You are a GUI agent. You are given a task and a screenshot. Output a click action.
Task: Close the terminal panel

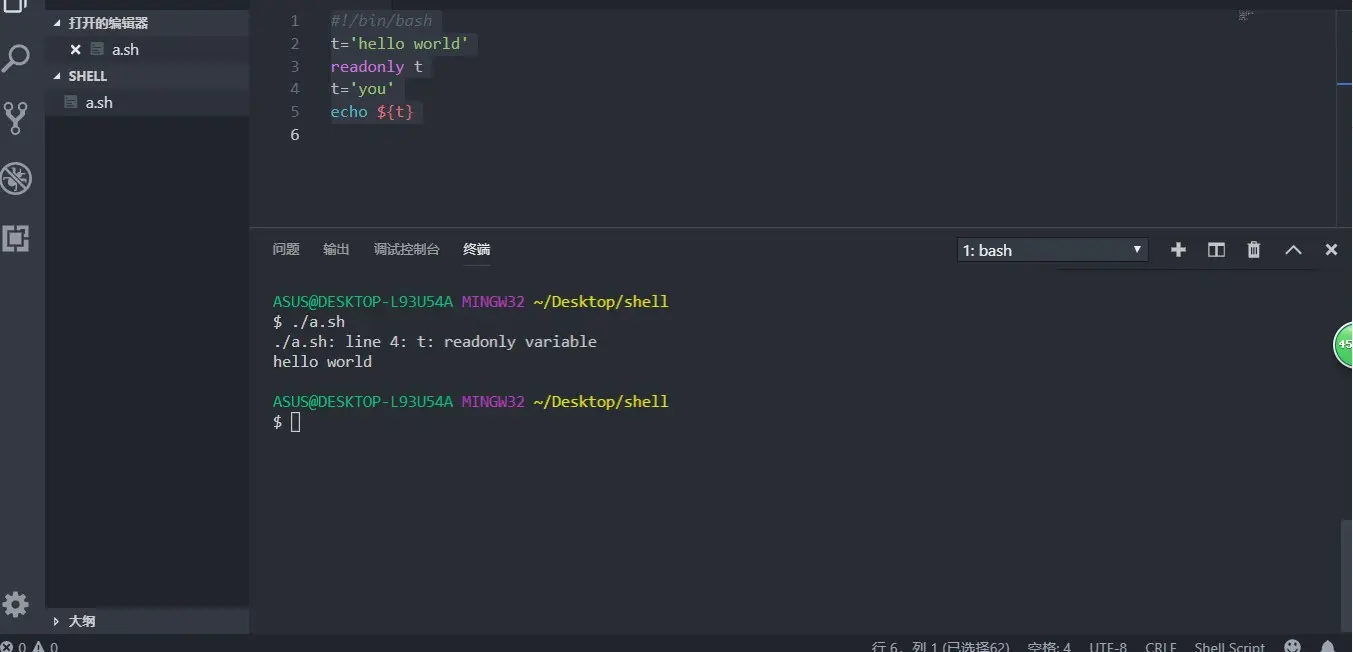pos(1331,250)
